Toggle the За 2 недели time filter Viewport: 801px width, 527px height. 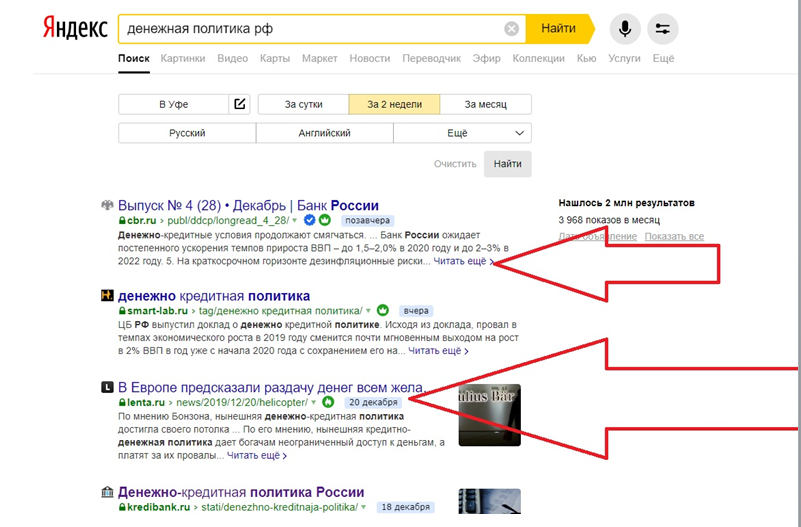(394, 104)
